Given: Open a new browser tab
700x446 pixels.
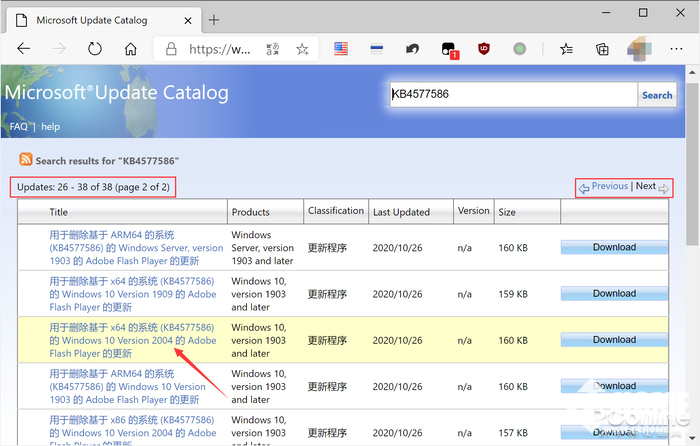Looking at the screenshot, I should [214, 19].
